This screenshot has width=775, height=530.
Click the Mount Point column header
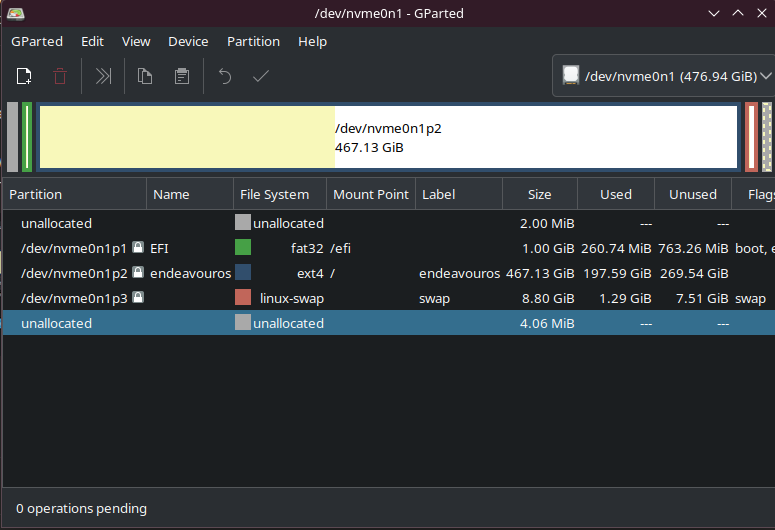[371, 194]
